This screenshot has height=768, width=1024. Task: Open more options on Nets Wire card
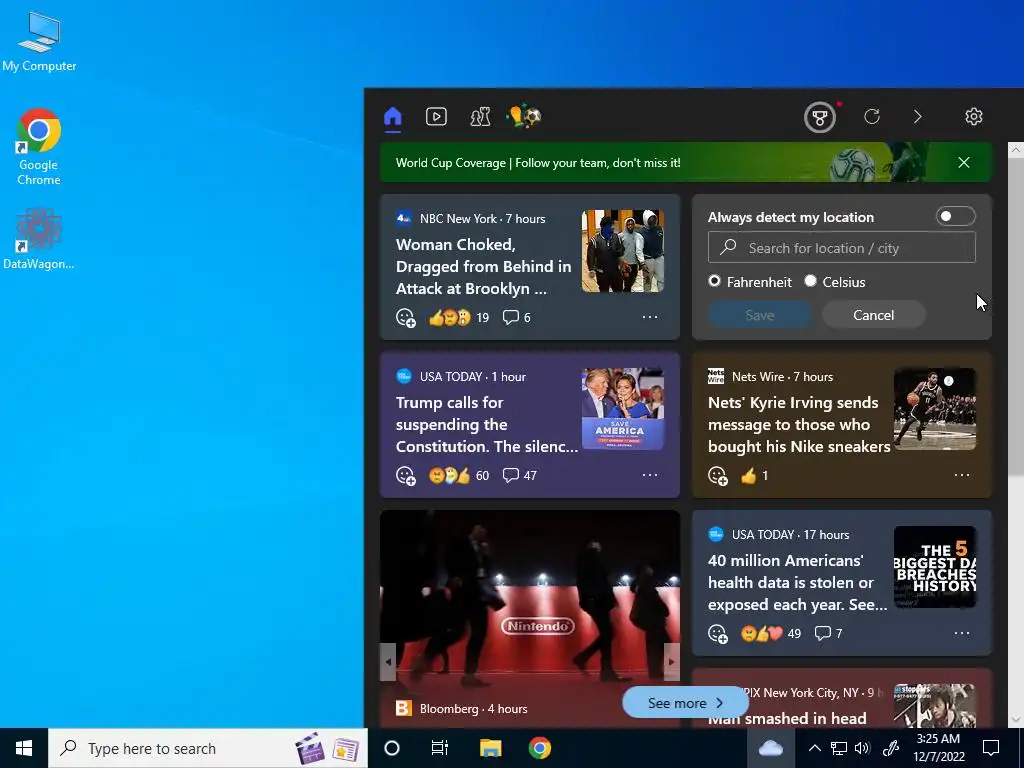(x=962, y=475)
